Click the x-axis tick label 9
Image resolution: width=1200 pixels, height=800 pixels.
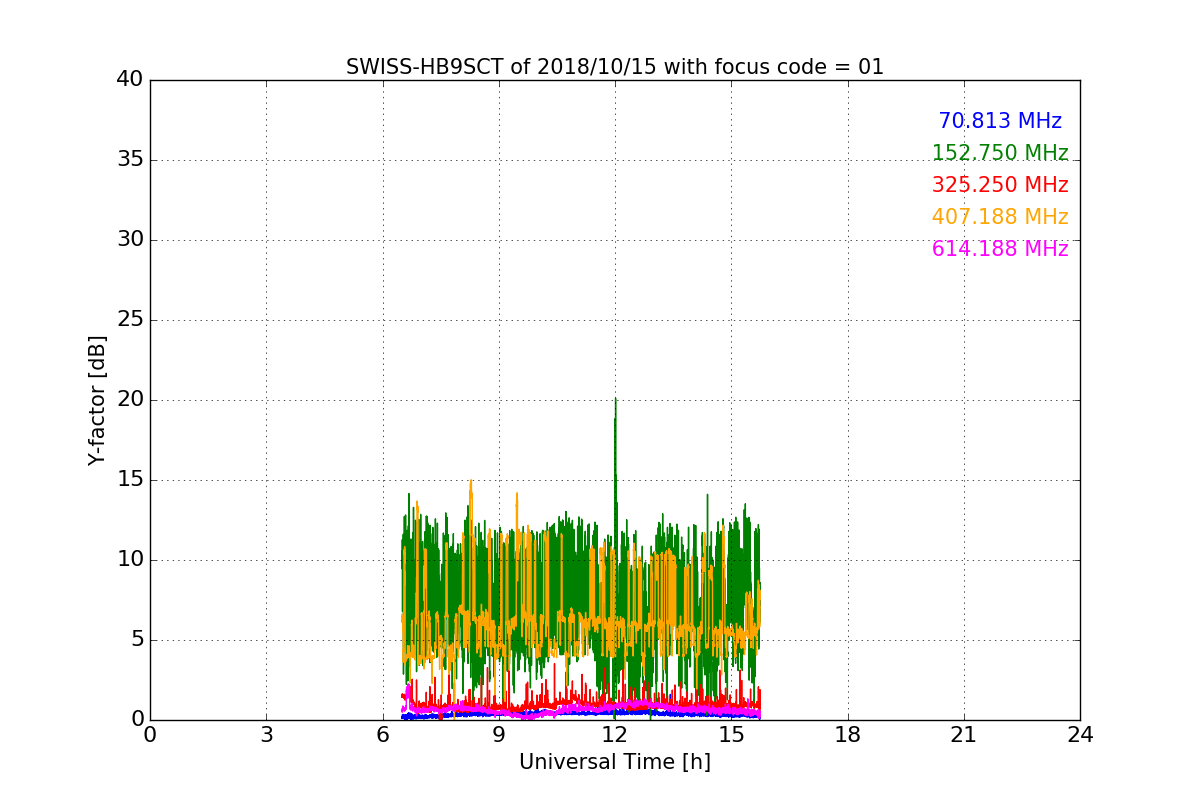[499, 734]
